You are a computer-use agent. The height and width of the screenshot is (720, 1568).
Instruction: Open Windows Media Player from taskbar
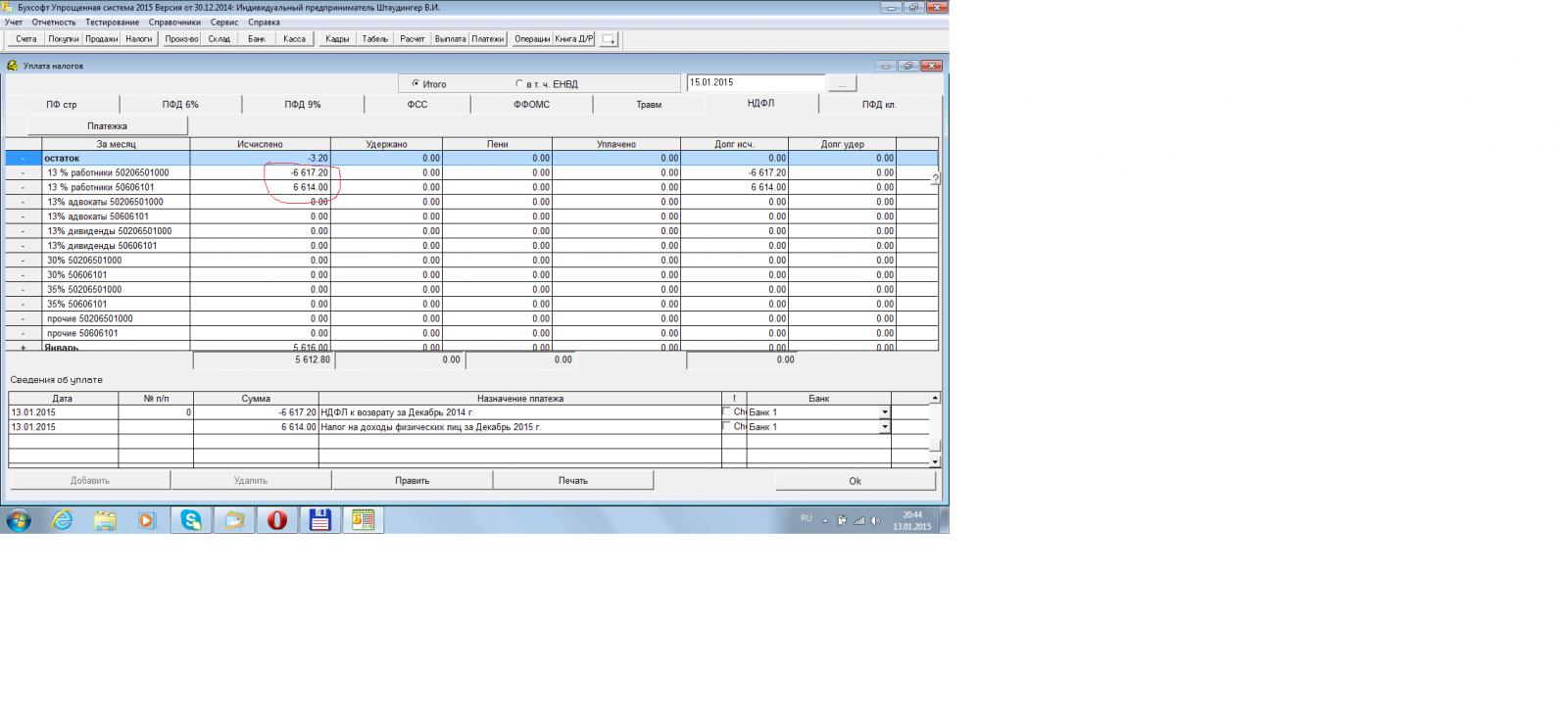pyautogui.click(x=147, y=520)
